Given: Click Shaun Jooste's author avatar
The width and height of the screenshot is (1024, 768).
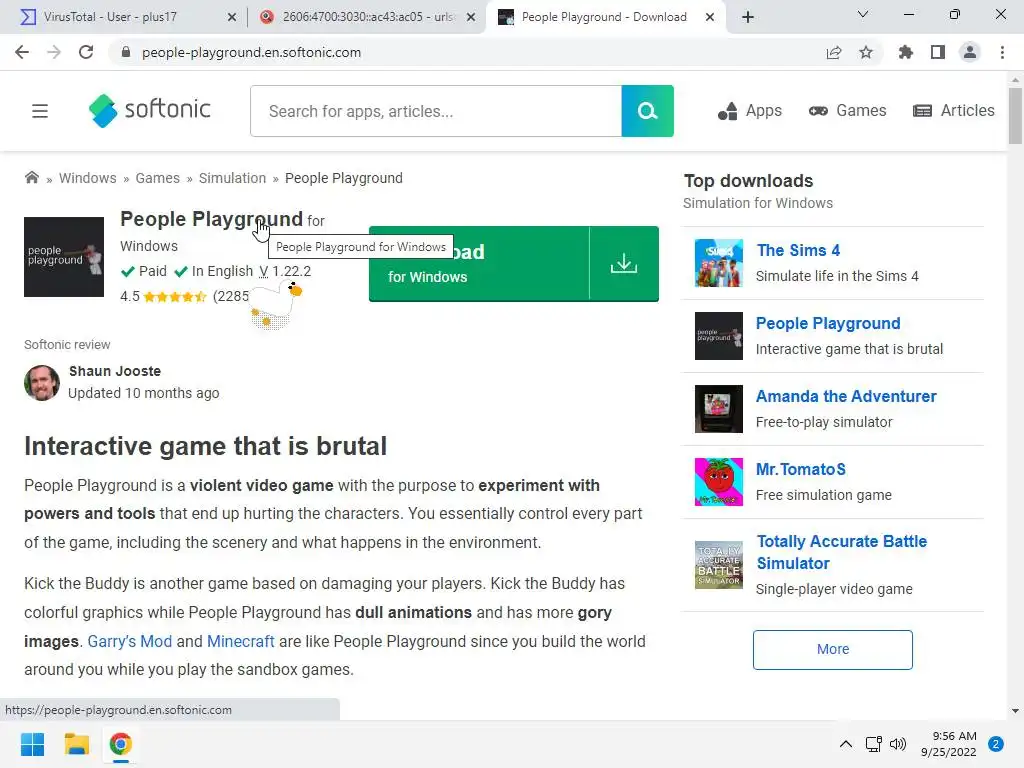Looking at the screenshot, I should click(x=42, y=383).
